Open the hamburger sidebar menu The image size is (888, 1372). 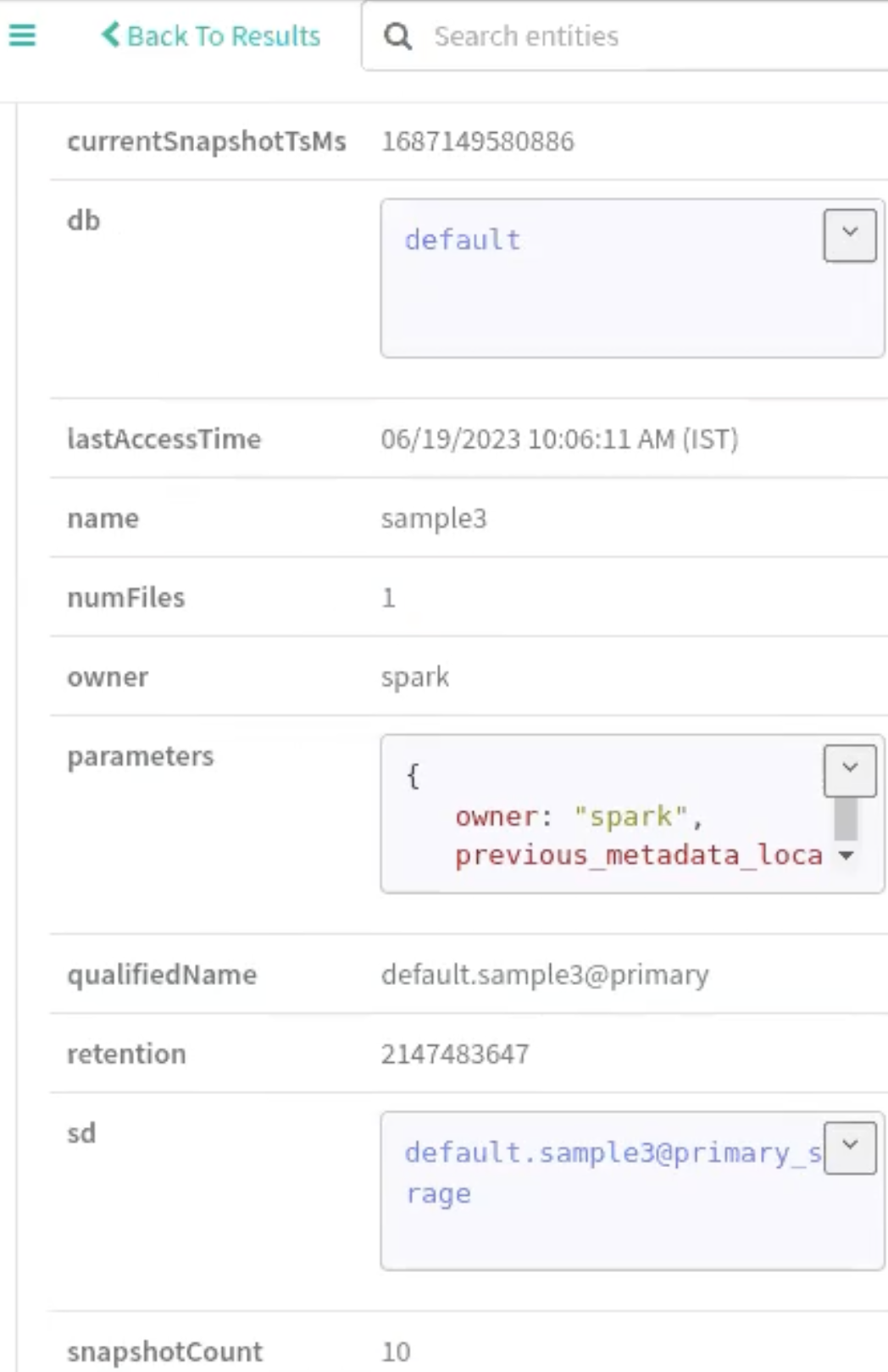coord(22,36)
